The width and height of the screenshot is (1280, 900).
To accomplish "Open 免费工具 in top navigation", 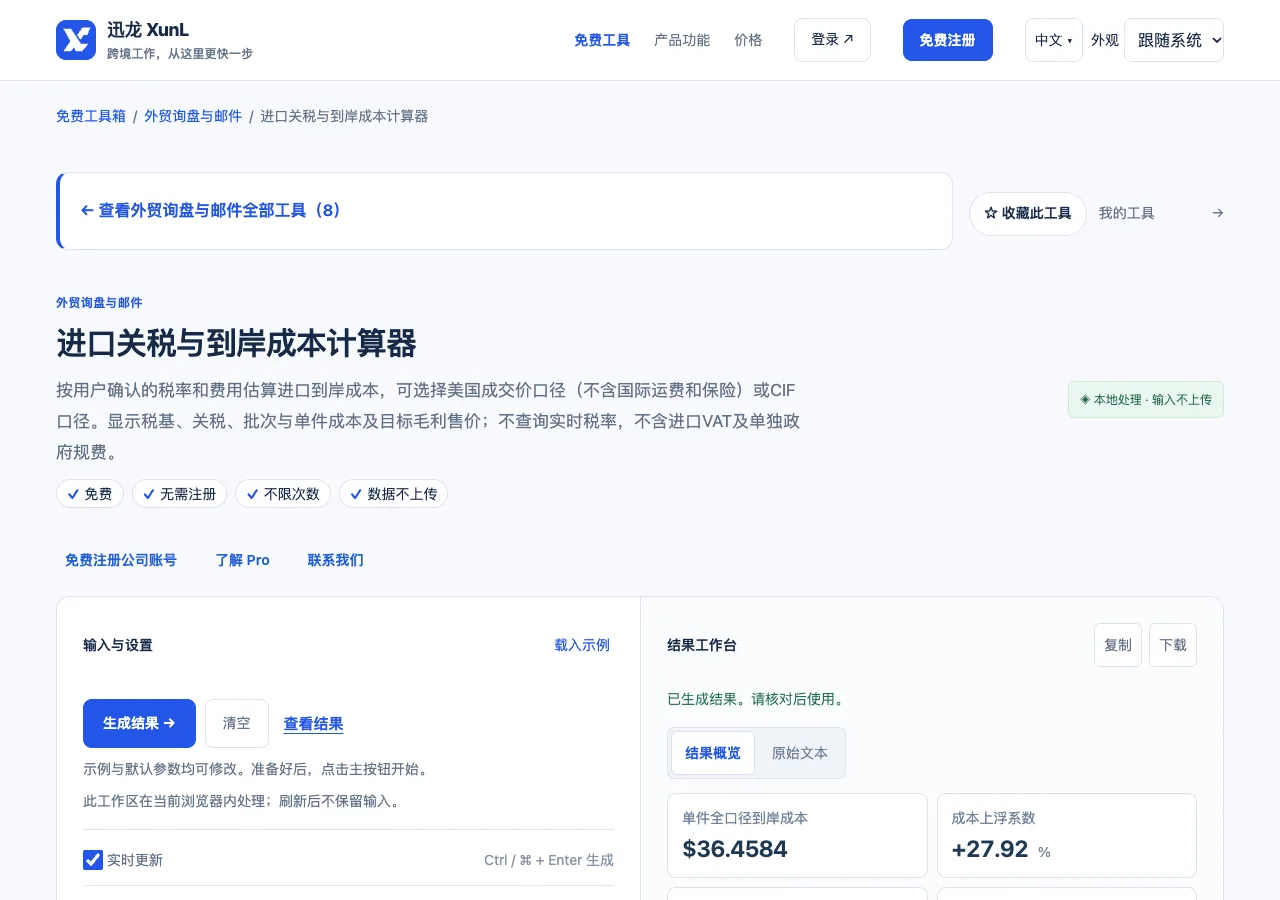I will pyautogui.click(x=602, y=40).
